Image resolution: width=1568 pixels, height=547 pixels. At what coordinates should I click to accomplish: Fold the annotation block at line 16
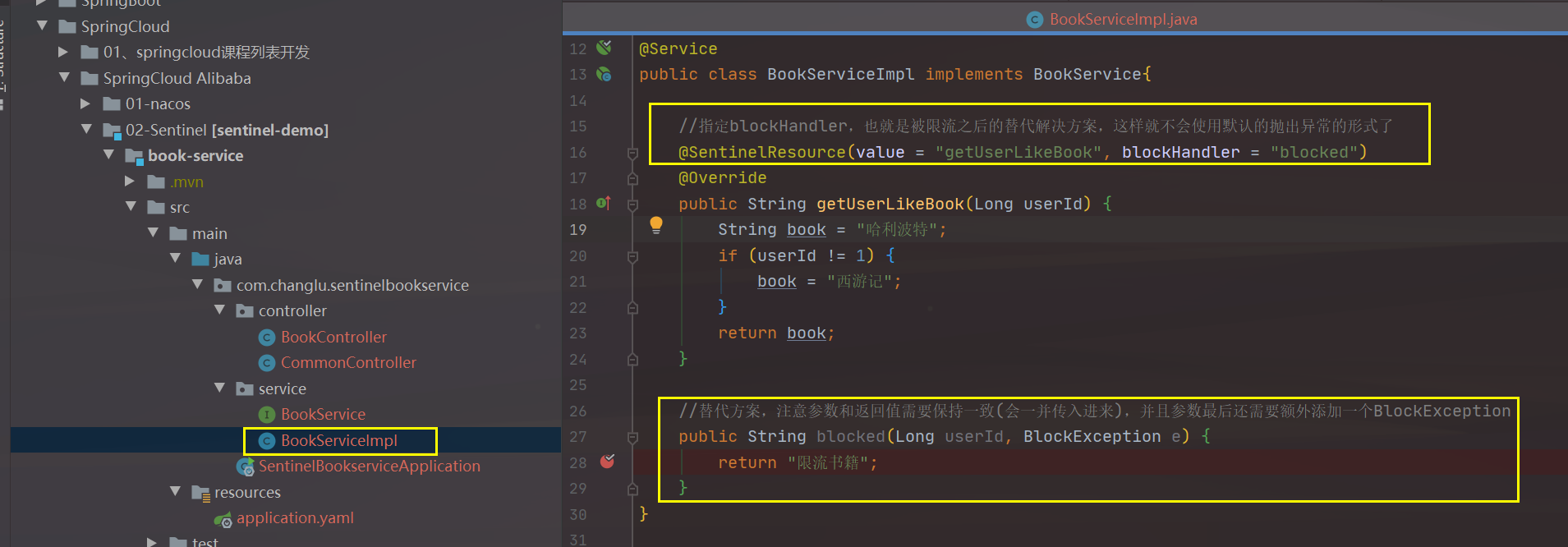[632, 153]
